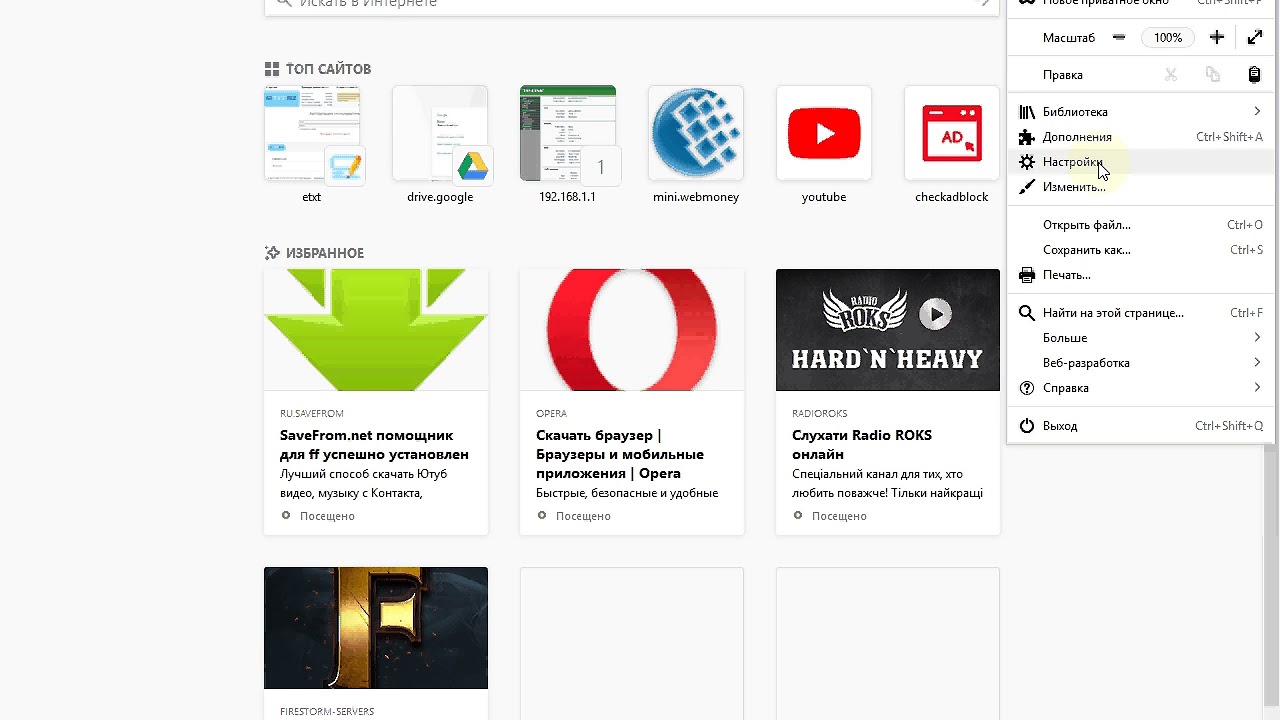
Task: Reset zoom via the 100% label
Action: 1167,38
